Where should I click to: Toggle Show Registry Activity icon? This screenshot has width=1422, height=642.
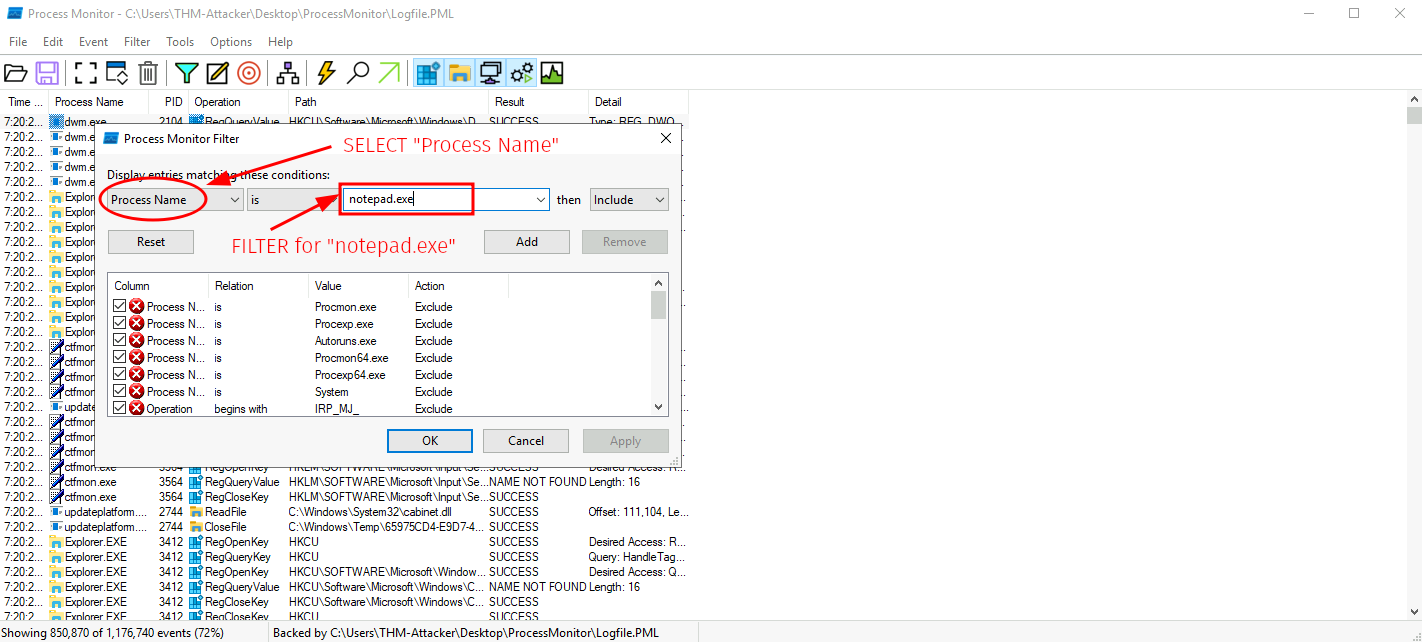(x=428, y=73)
